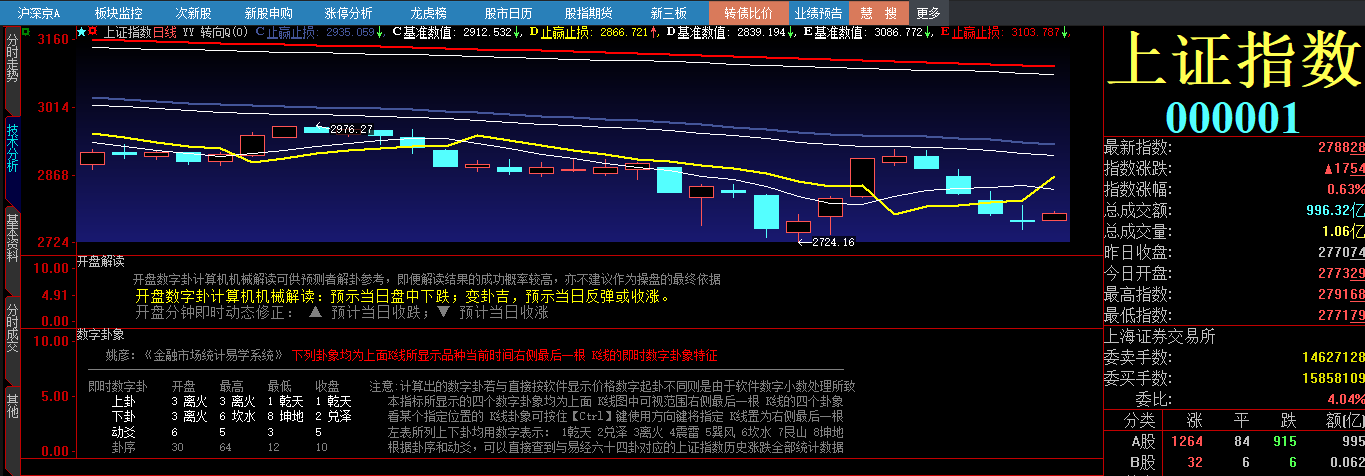Switch to 股指期货 tab
The height and width of the screenshot is (476, 1365).
pos(588,13)
